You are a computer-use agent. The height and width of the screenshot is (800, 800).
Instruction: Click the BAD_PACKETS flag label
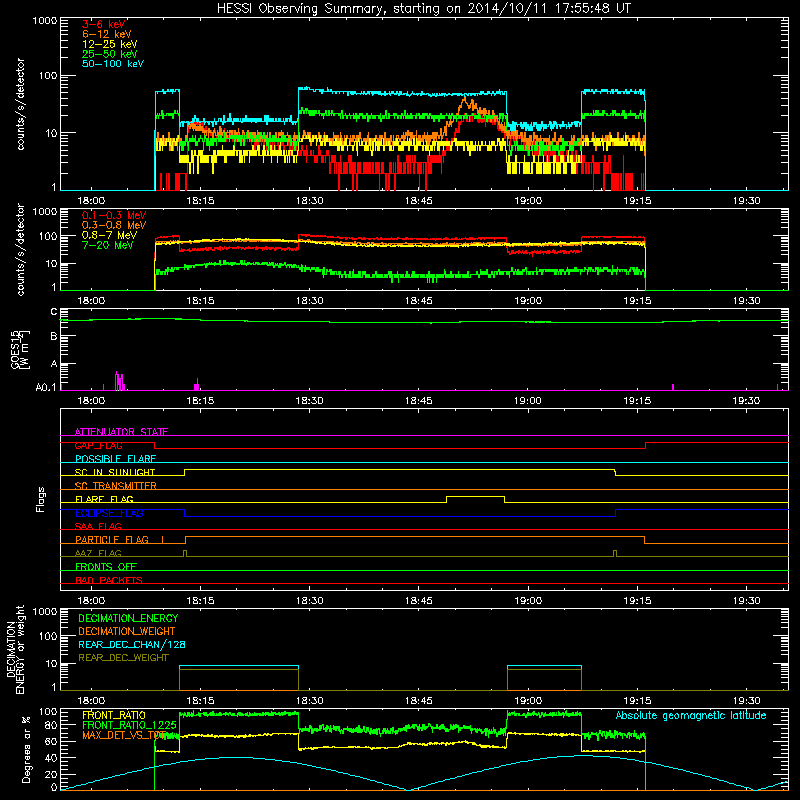point(109,580)
